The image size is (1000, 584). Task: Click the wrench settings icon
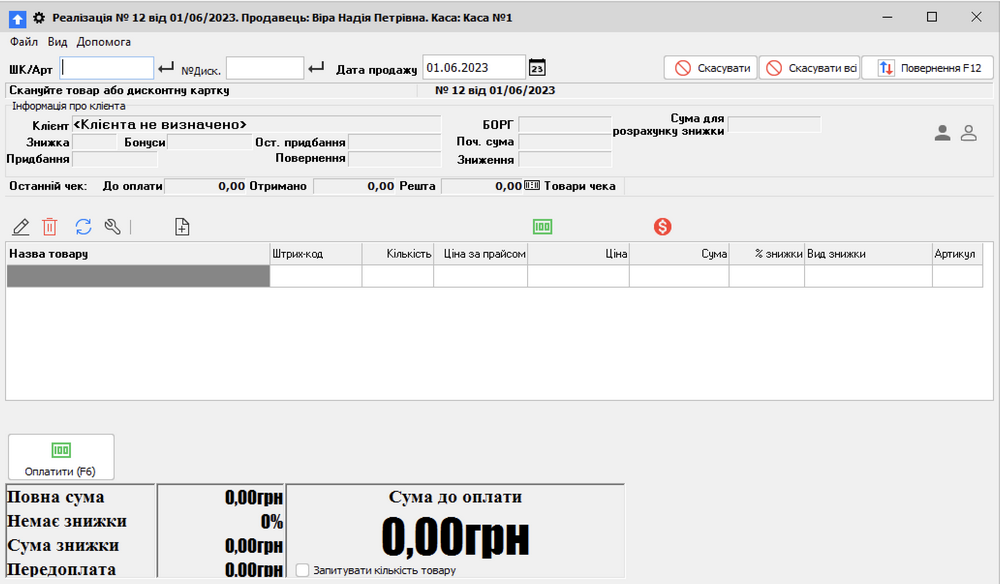coord(112,227)
